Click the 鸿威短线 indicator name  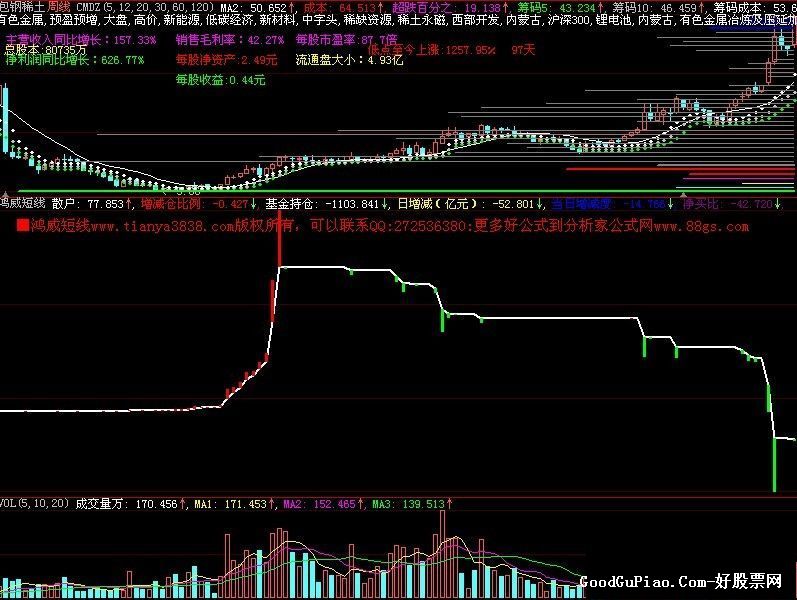23,204
